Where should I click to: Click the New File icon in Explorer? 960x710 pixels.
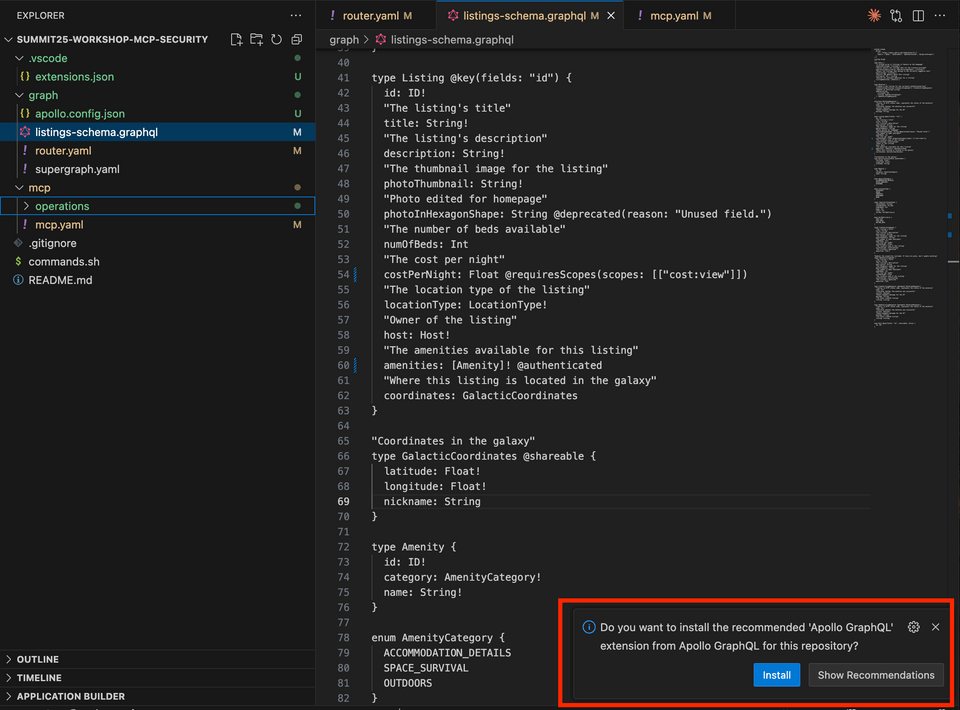coord(236,39)
